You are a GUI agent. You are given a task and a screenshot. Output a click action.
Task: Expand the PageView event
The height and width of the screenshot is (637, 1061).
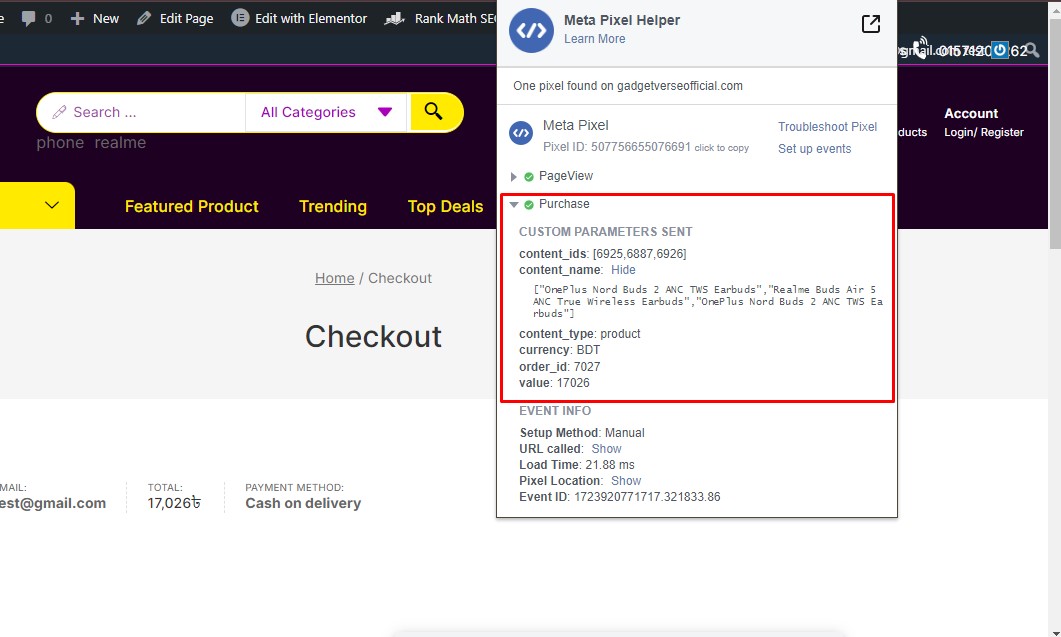[514, 177]
